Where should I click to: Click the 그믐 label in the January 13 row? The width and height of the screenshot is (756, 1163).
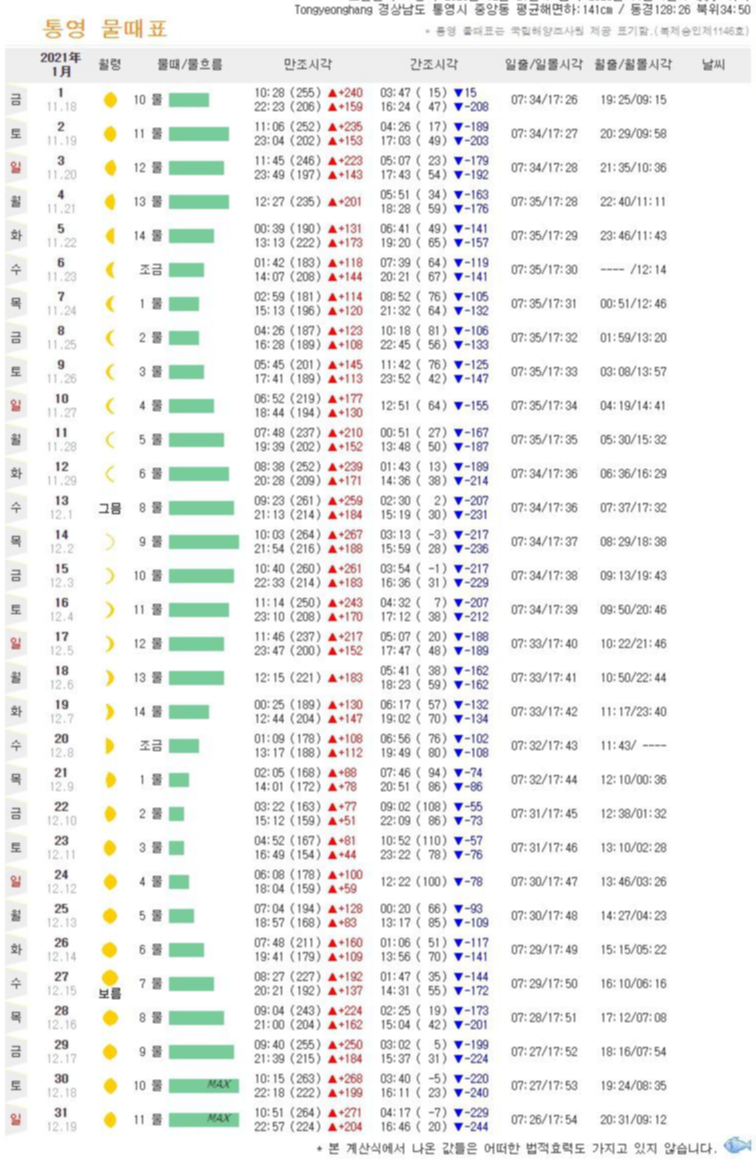[110, 508]
